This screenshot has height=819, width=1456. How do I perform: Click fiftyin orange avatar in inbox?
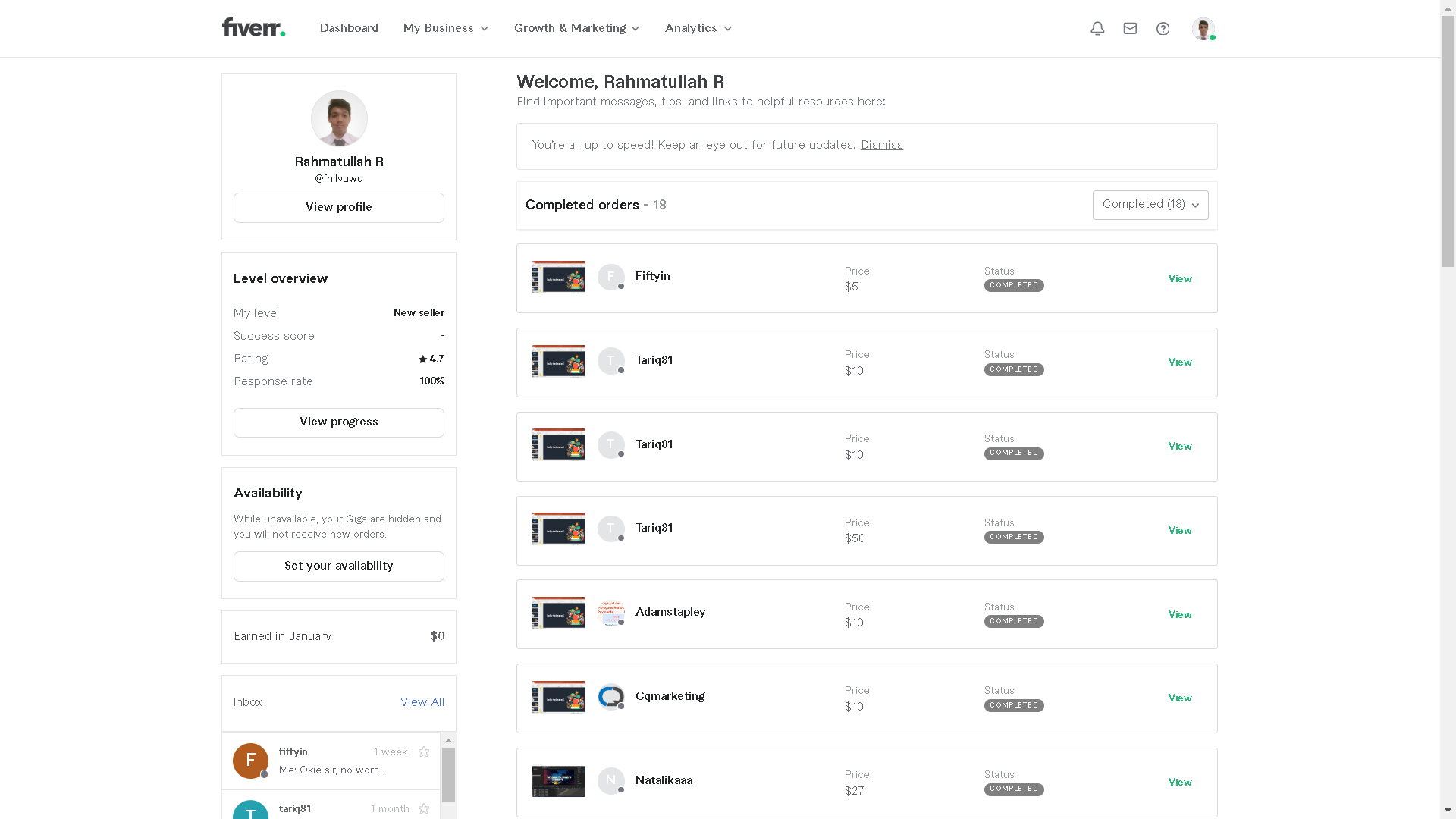pyautogui.click(x=250, y=761)
